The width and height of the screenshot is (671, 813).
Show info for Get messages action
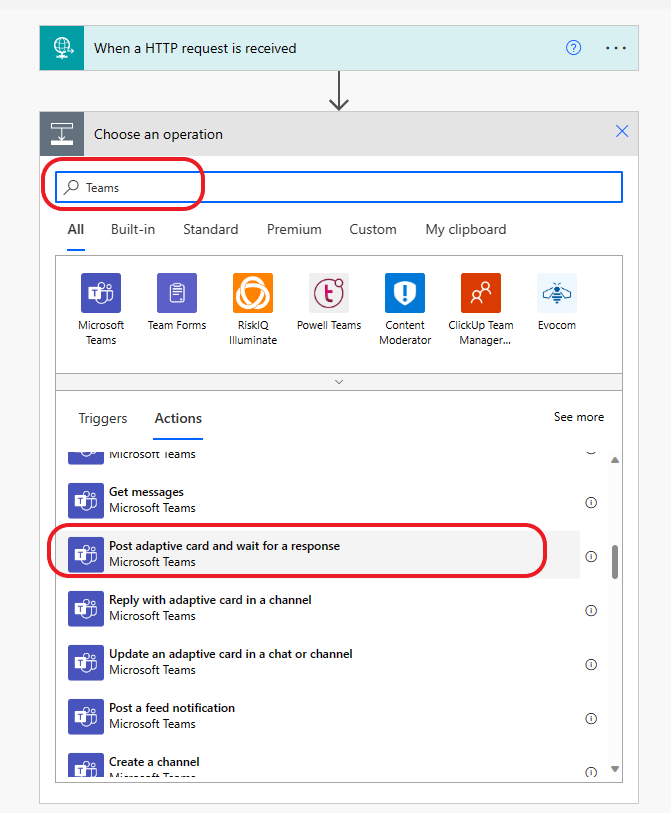click(x=591, y=502)
